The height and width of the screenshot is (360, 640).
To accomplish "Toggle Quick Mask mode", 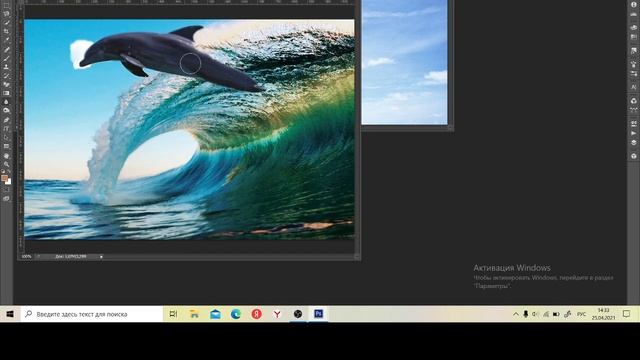I will pyautogui.click(x=6, y=190).
